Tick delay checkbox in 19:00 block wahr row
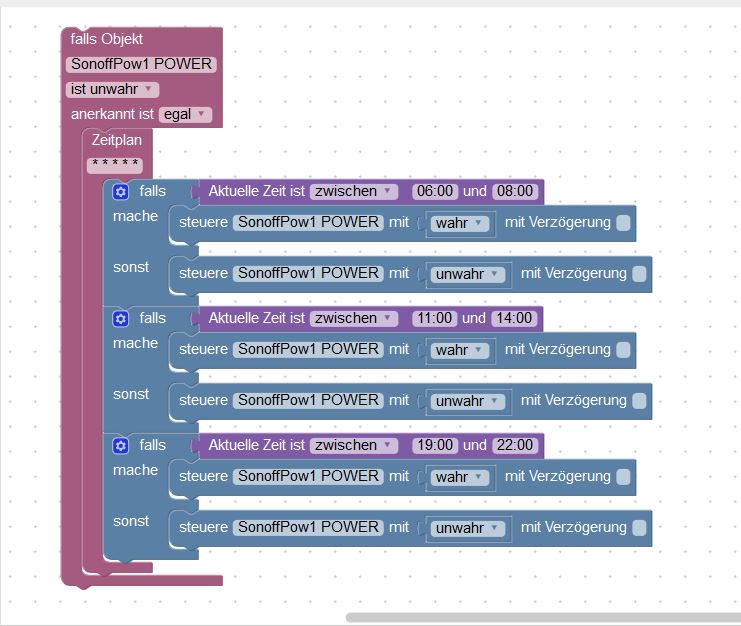Screen dimensions: 741x626 (x=623, y=477)
